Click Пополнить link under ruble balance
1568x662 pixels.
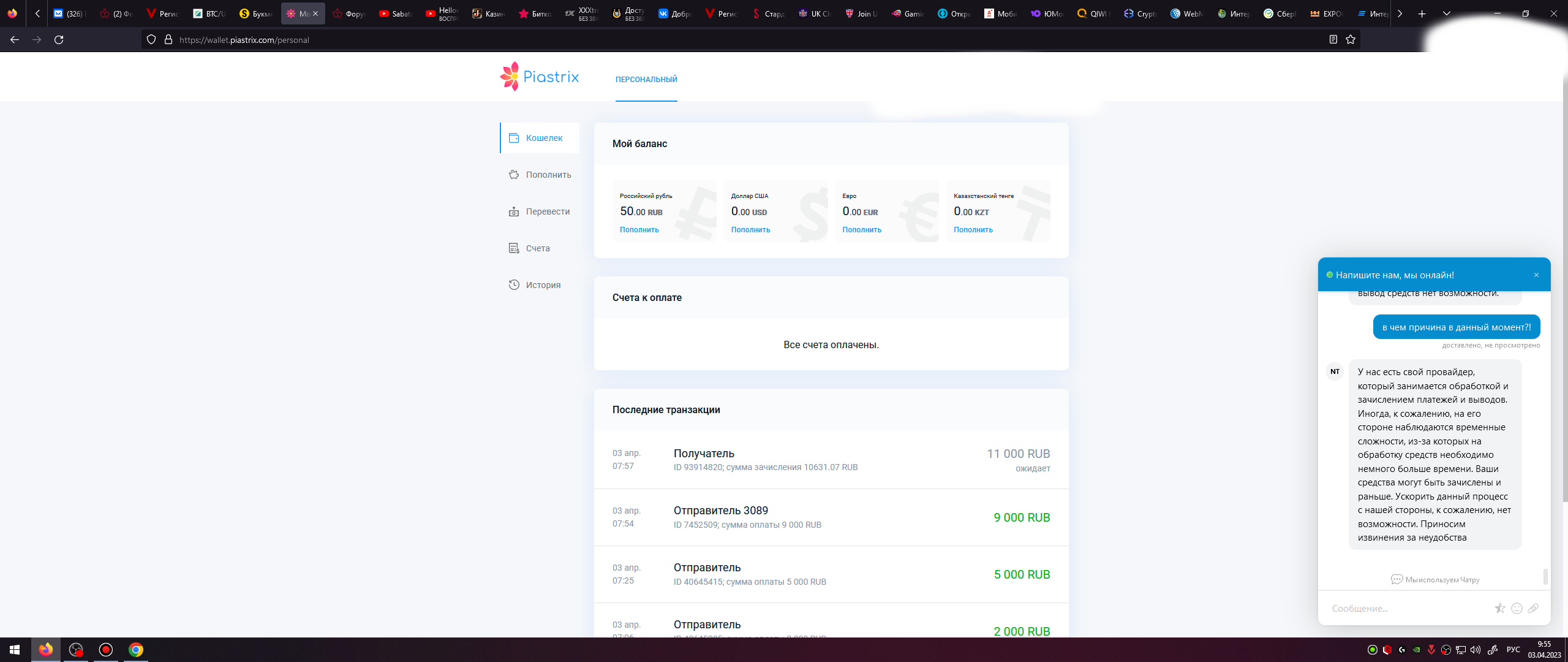639,230
